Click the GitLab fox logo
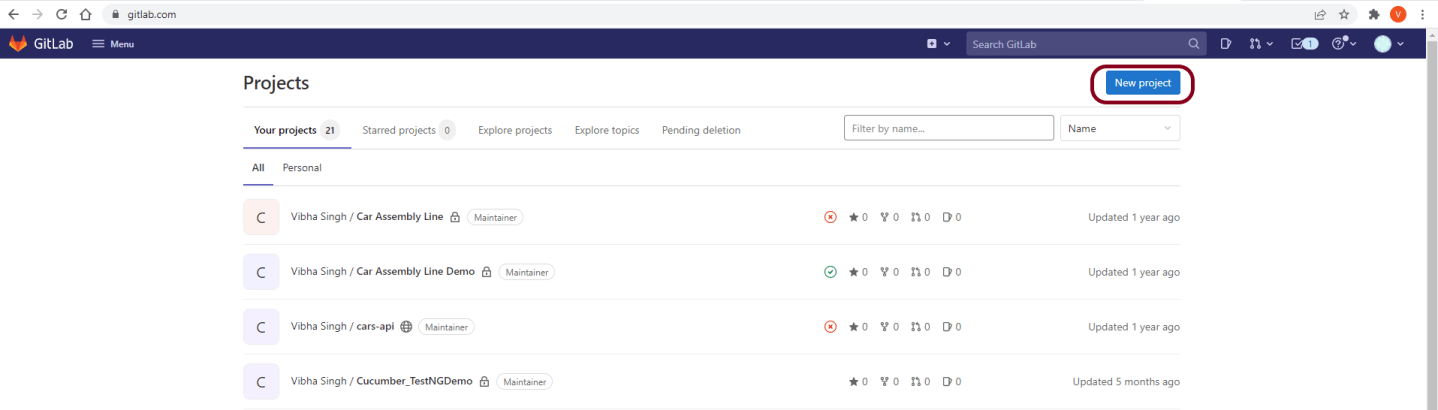This screenshot has height=410, width=1438. [18, 44]
